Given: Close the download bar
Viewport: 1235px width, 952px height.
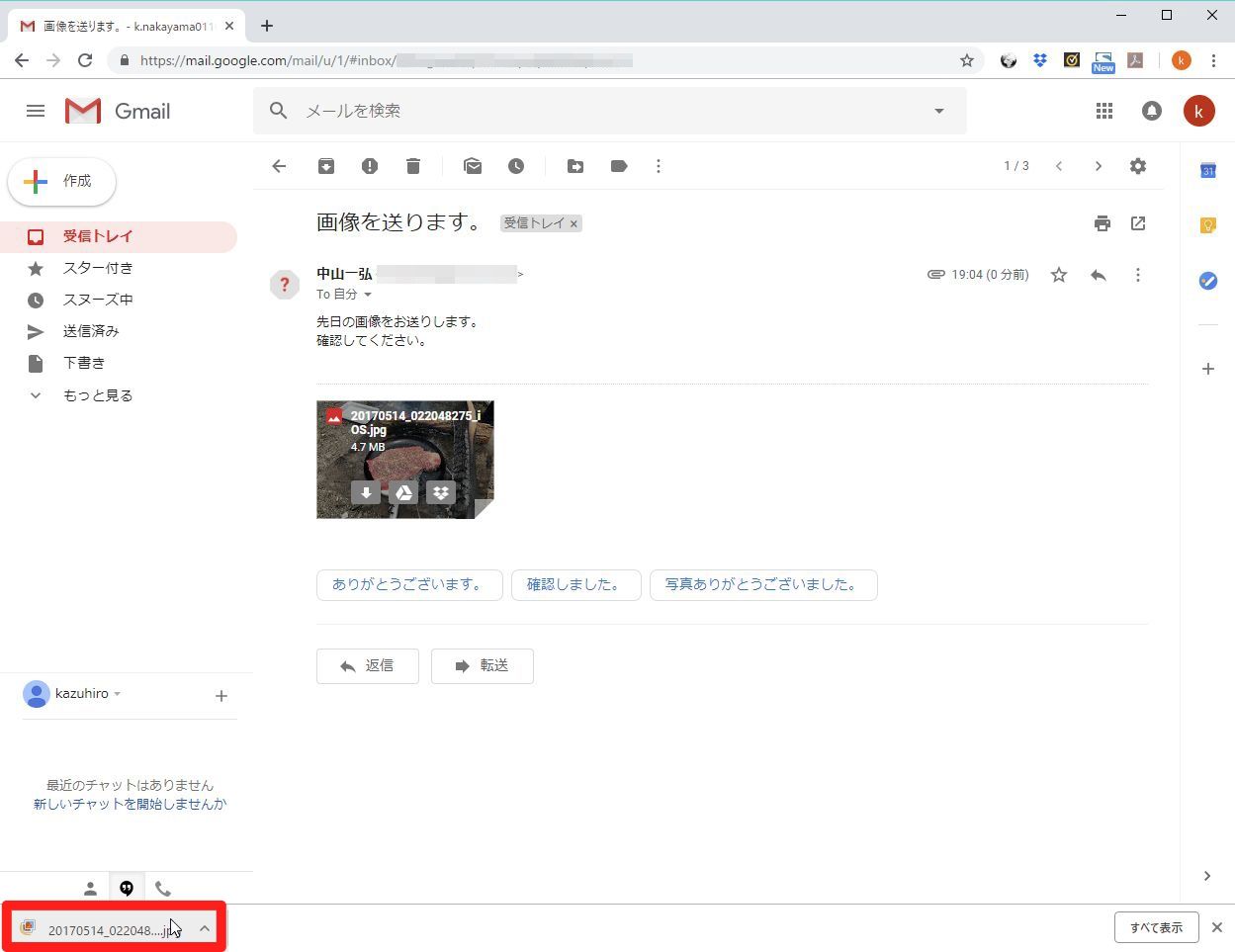Looking at the screenshot, I should pyautogui.click(x=1217, y=927).
